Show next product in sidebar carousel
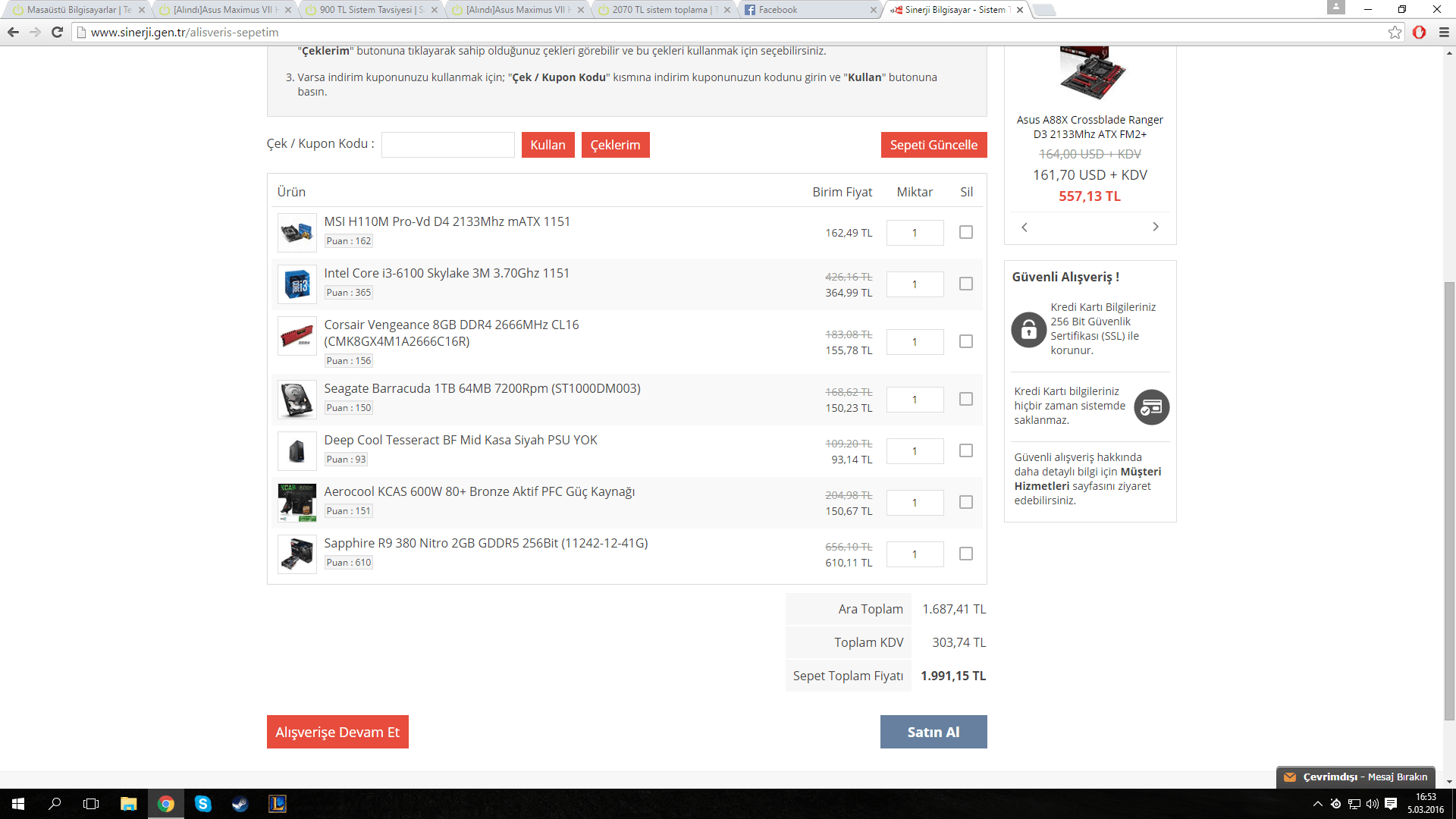Screen dimensions: 1456x819 click(x=1155, y=227)
